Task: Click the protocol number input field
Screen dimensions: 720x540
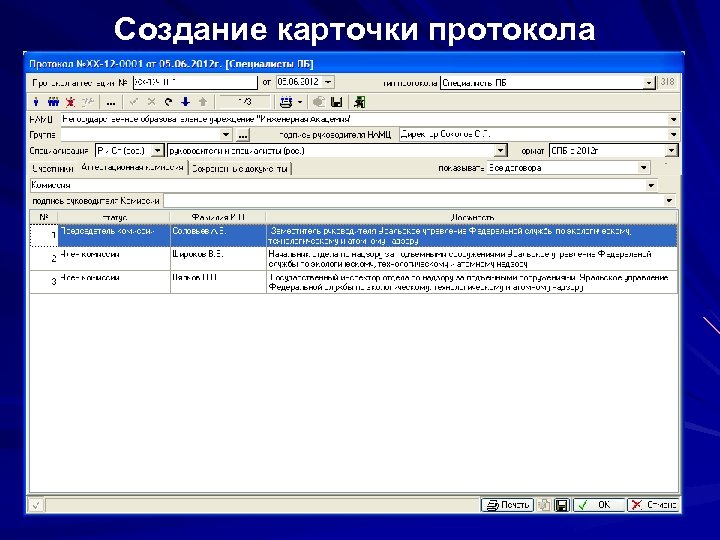Action: click(195, 83)
